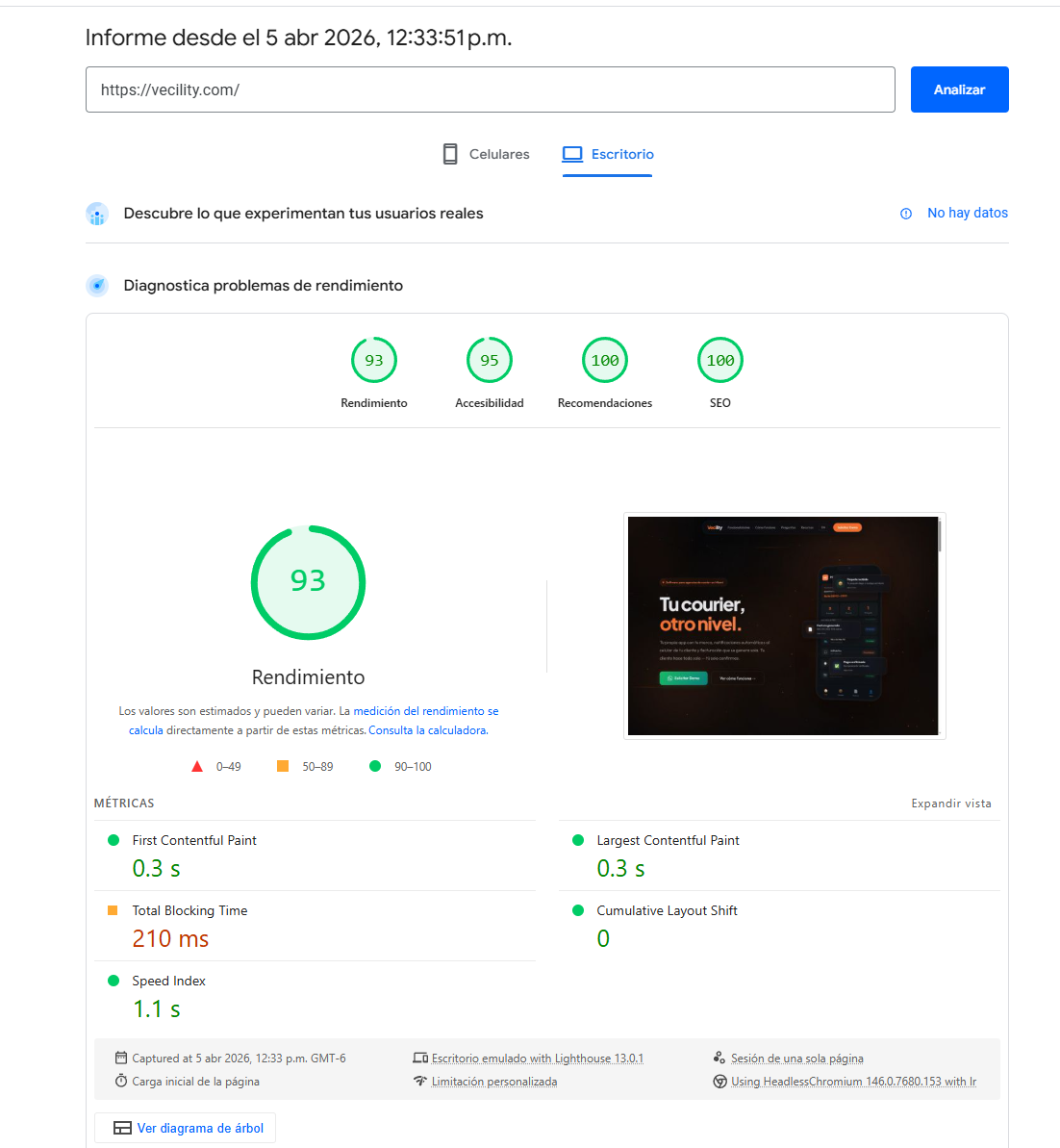Click the session icon beside Sesión de una sola página

pos(719,1058)
